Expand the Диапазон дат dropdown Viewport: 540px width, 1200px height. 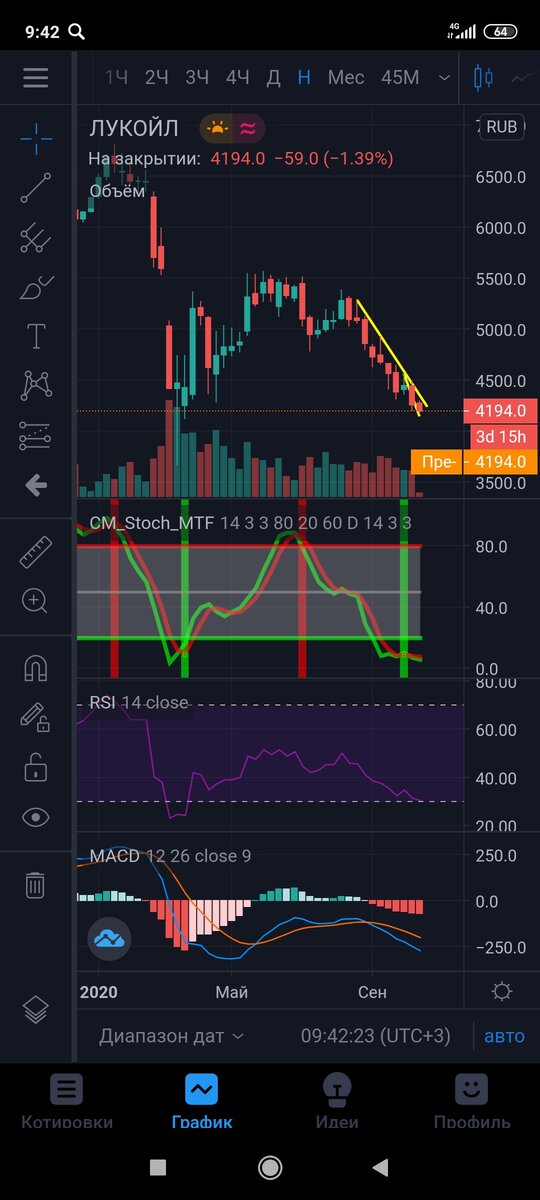coord(171,1036)
